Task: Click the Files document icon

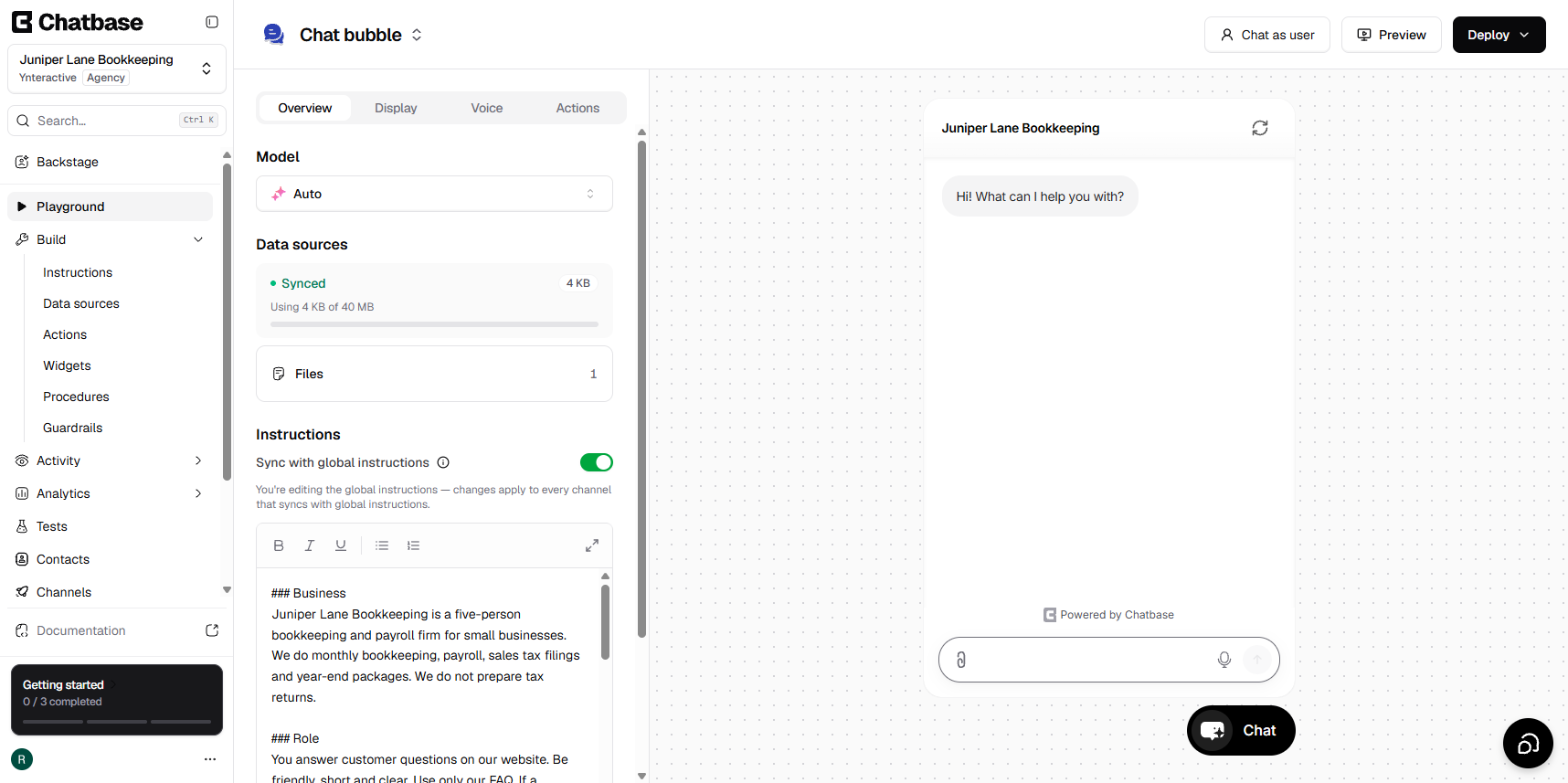Action: 279,374
